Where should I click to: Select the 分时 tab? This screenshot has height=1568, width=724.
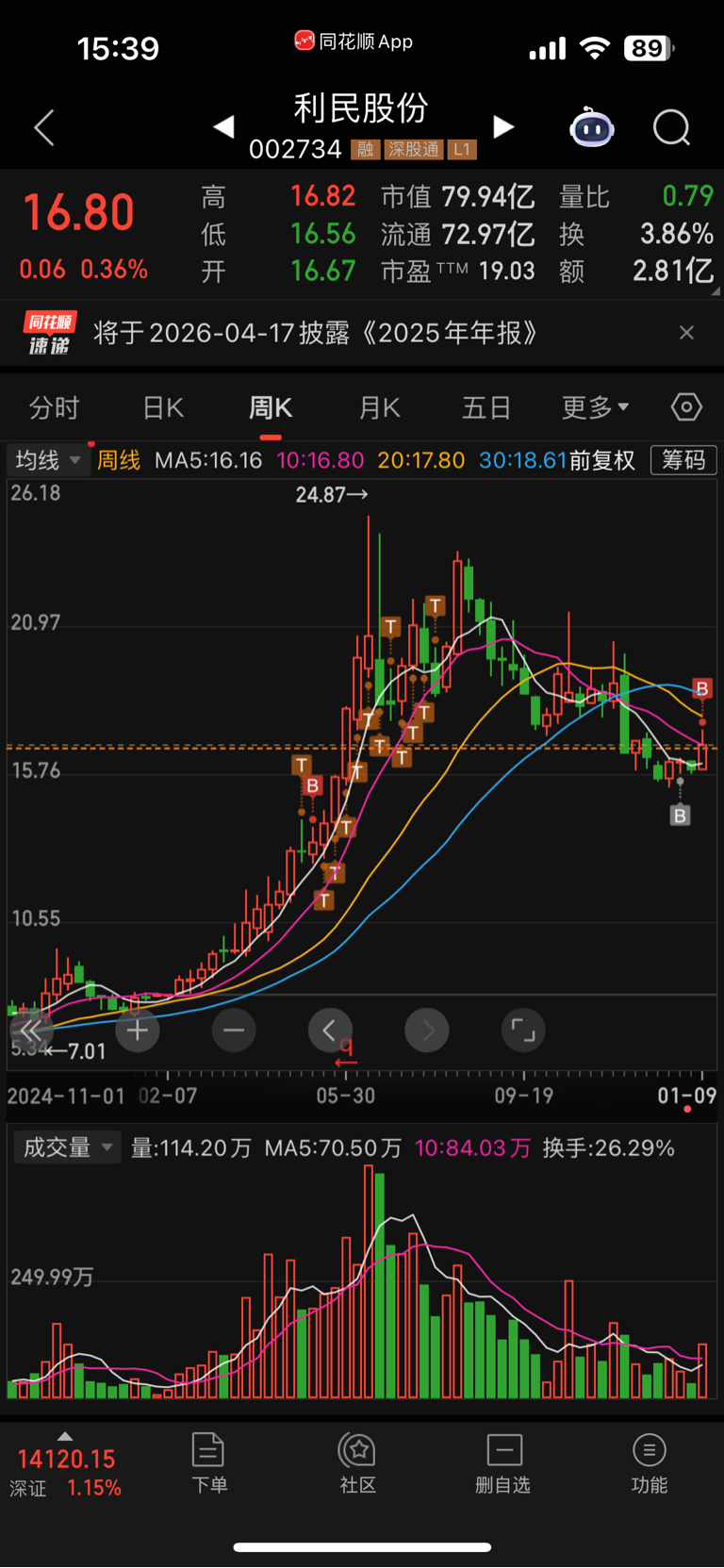pos(54,408)
